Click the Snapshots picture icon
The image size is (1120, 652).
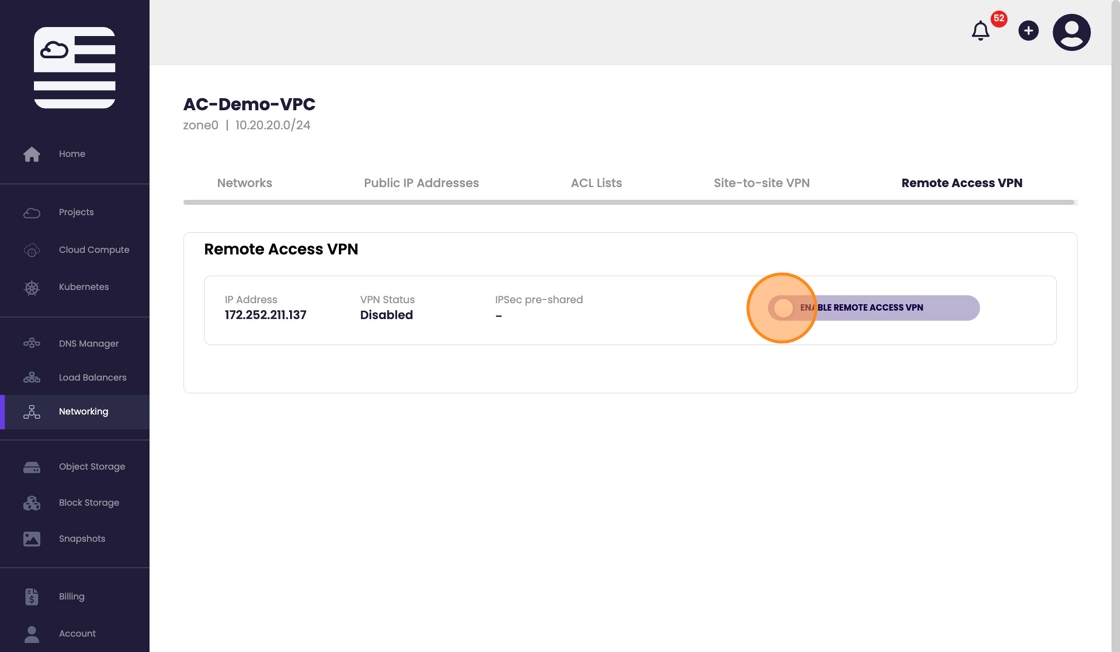(32, 539)
